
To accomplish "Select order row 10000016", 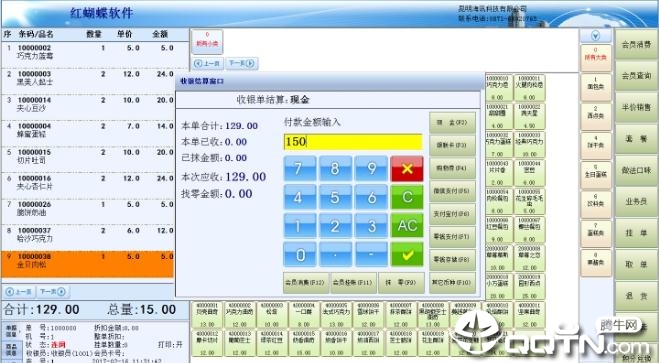I will [x=88, y=186].
